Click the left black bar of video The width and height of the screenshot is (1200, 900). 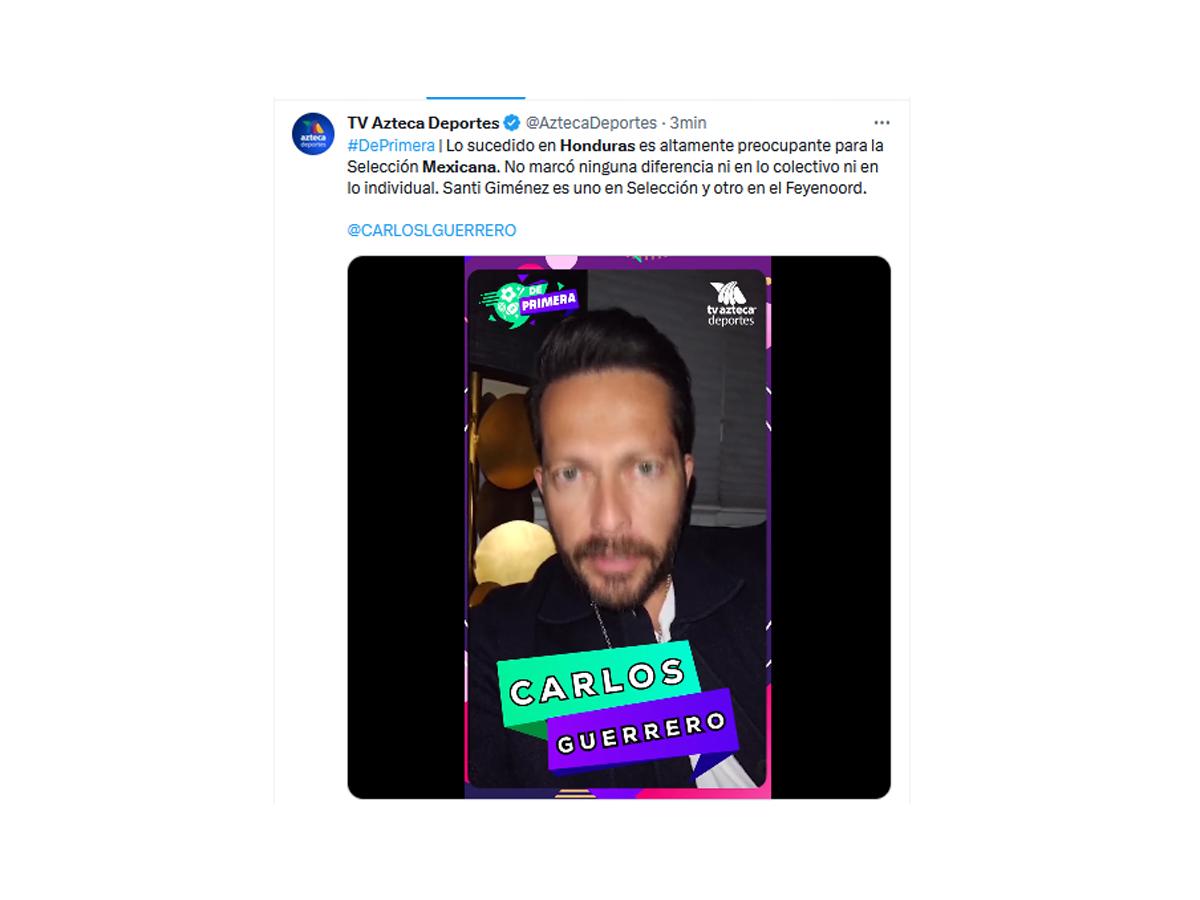[406, 527]
